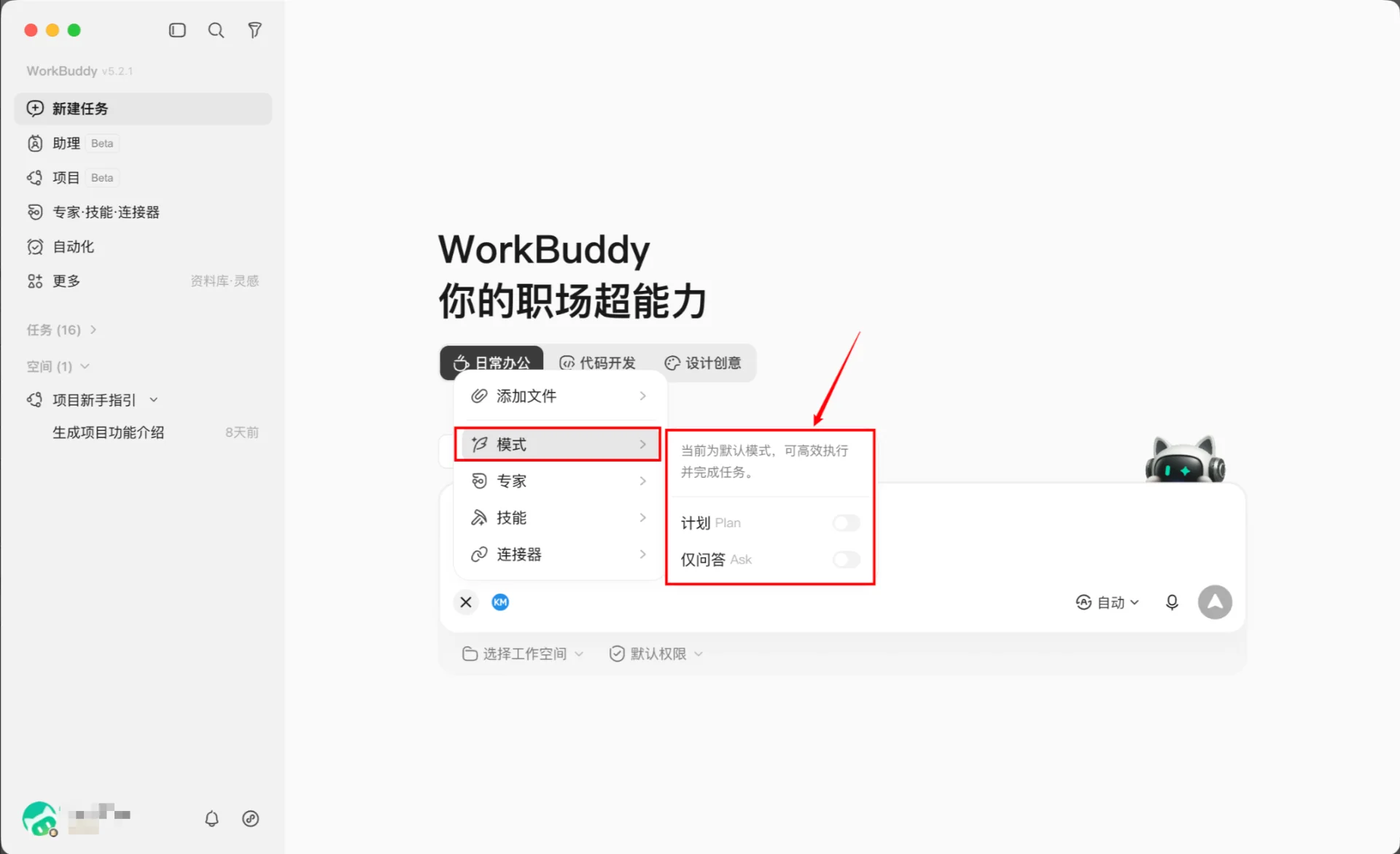The height and width of the screenshot is (854, 1400).
Task: Select the 日常办公 tab
Action: (491, 362)
